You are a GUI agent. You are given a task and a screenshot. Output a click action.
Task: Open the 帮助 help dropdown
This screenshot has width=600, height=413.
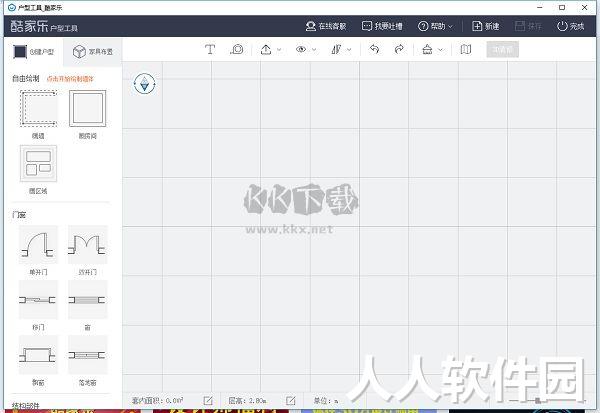click(435, 26)
